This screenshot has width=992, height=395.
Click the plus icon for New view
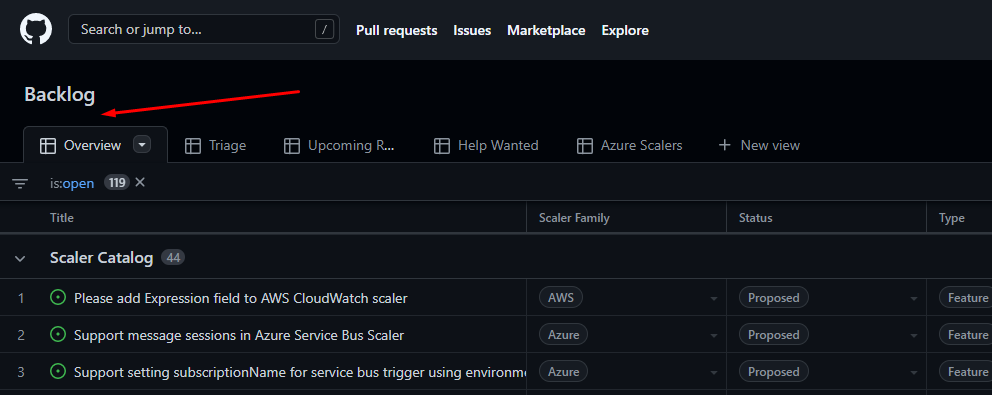[724, 145]
